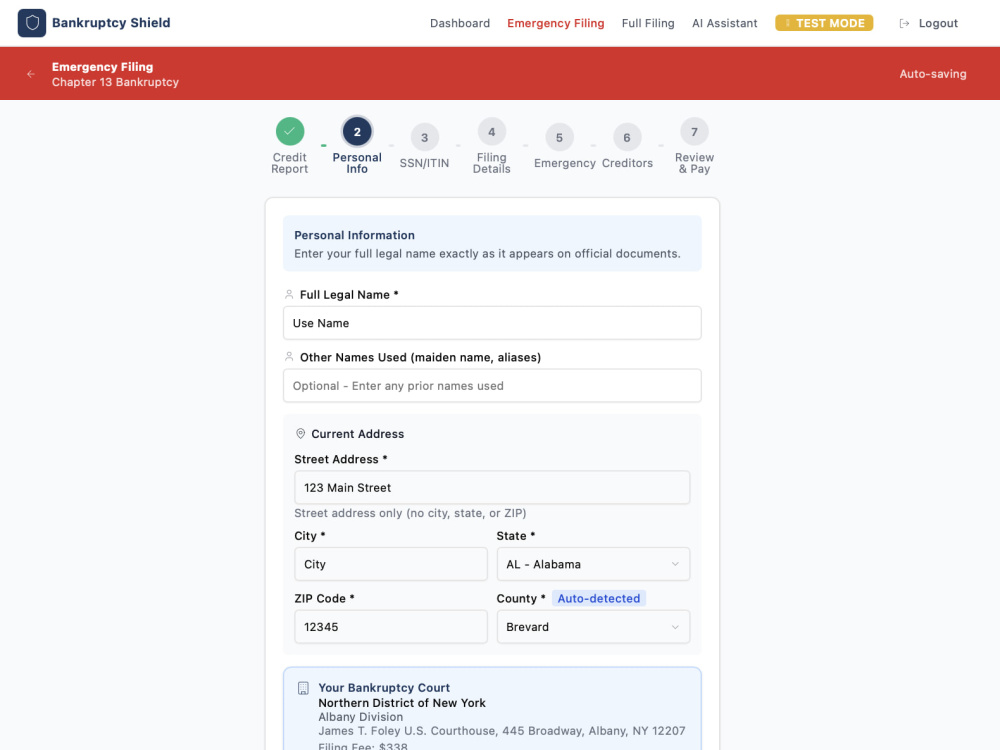The width and height of the screenshot is (1000, 750).
Task: Focus the Full Legal Name field
Action: coord(492,323)
